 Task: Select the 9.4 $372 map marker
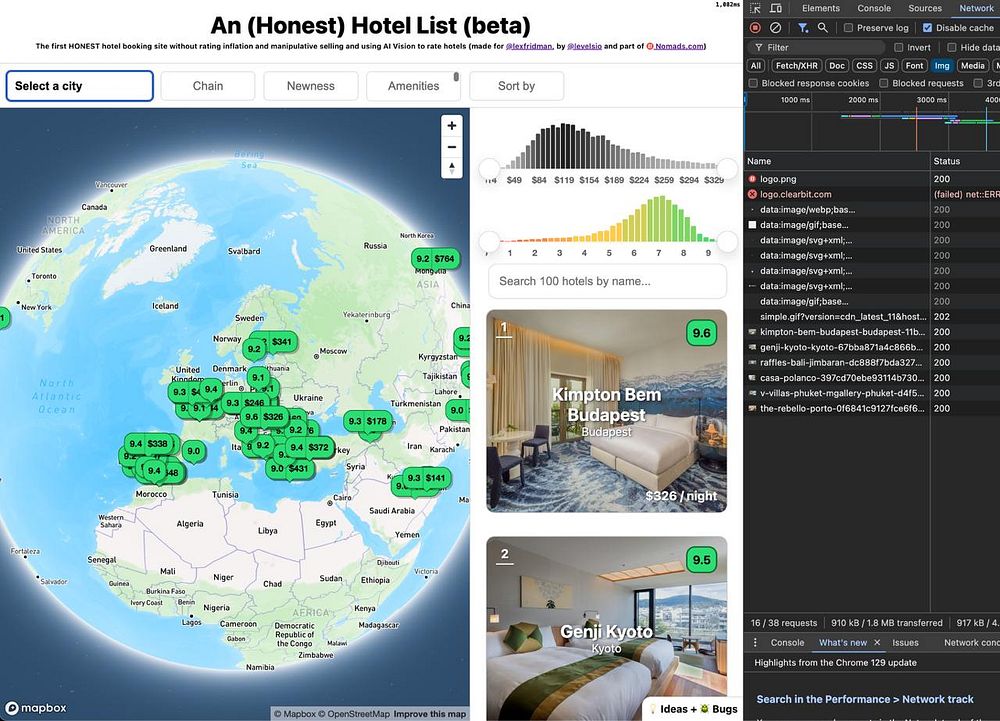tap(309, 447)
